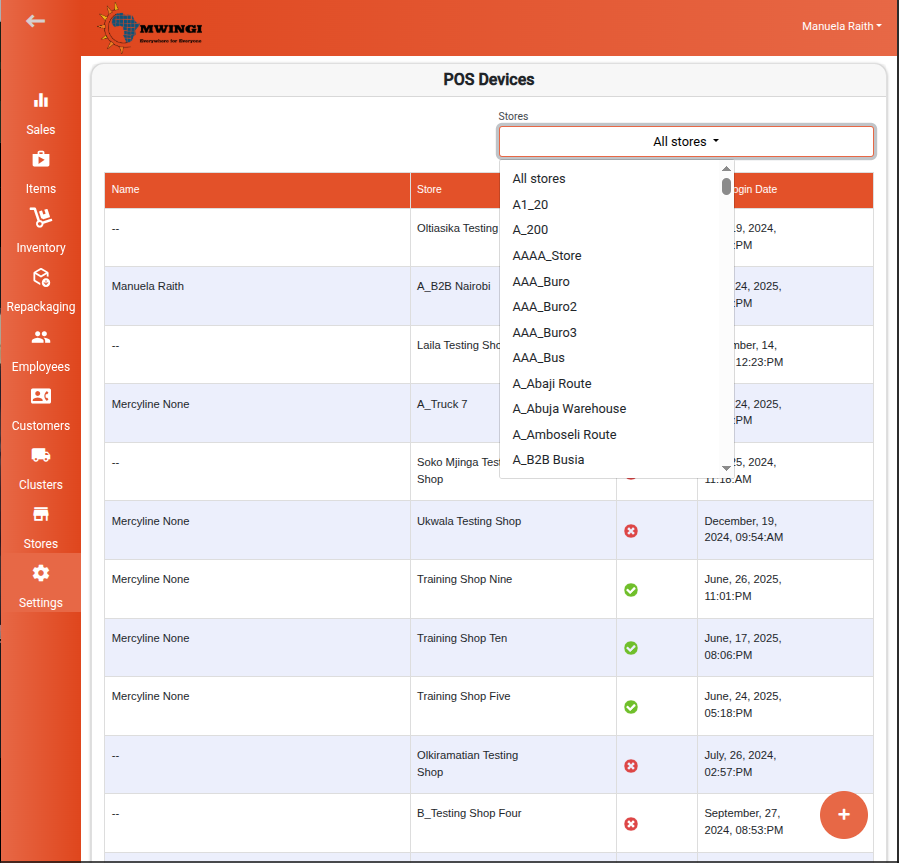Open the Customers contact card icon
899x863 pixels.
tap(41, 396)
